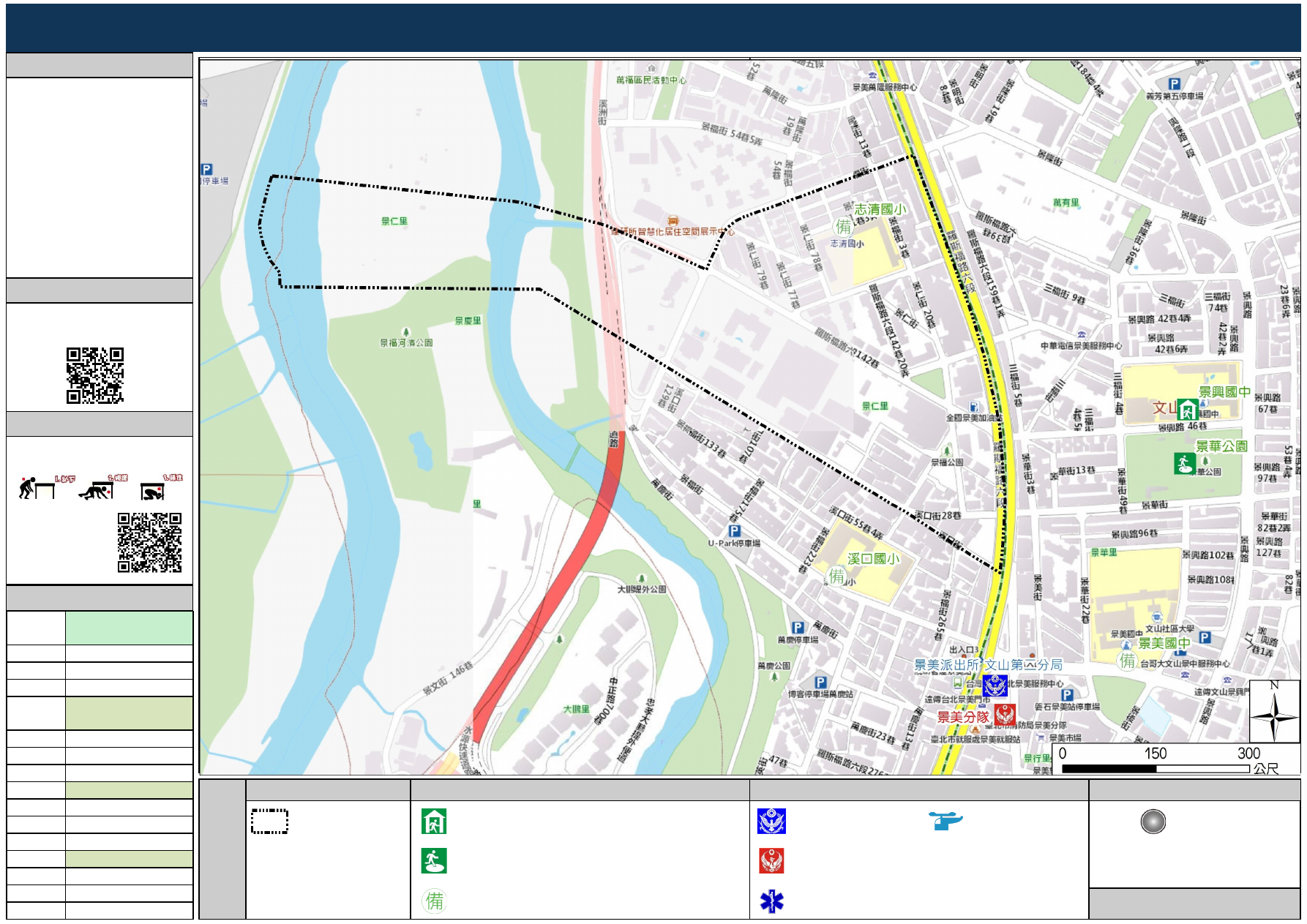
Task: Click the 景慶里 district label
Action: 468,320
